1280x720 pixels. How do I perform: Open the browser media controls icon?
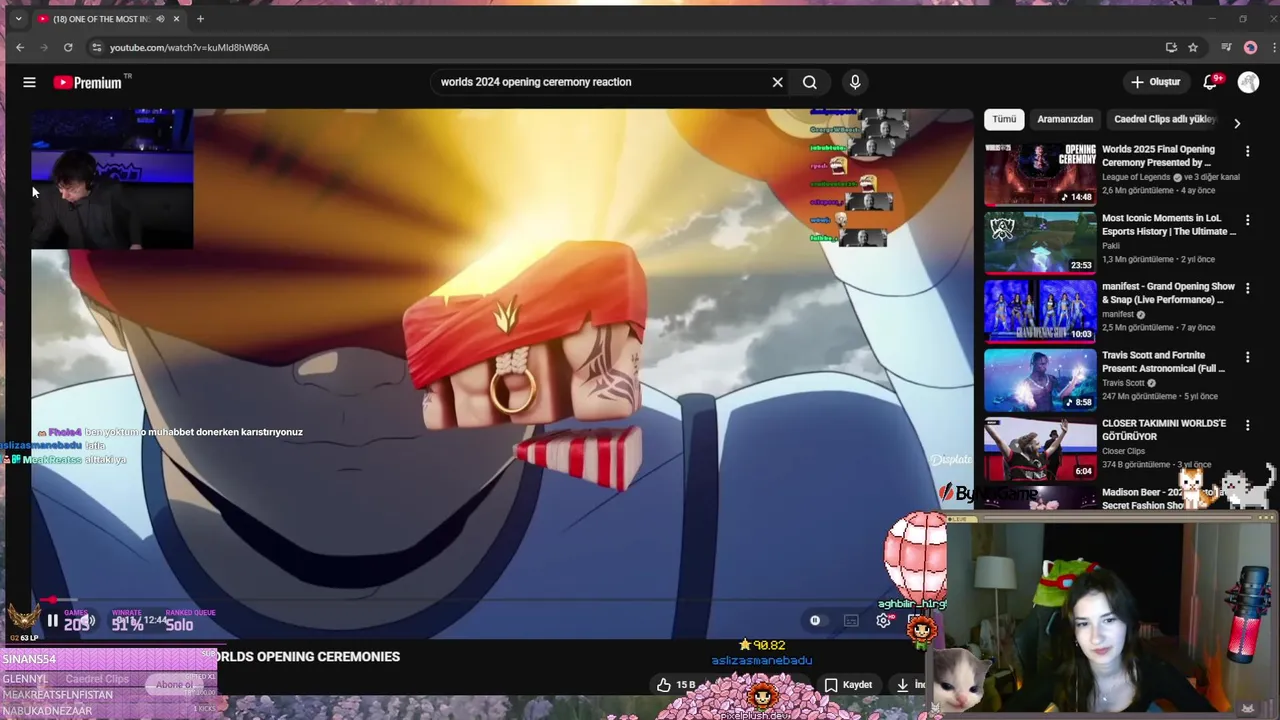pyautogui.click(x=1226, y=47)
